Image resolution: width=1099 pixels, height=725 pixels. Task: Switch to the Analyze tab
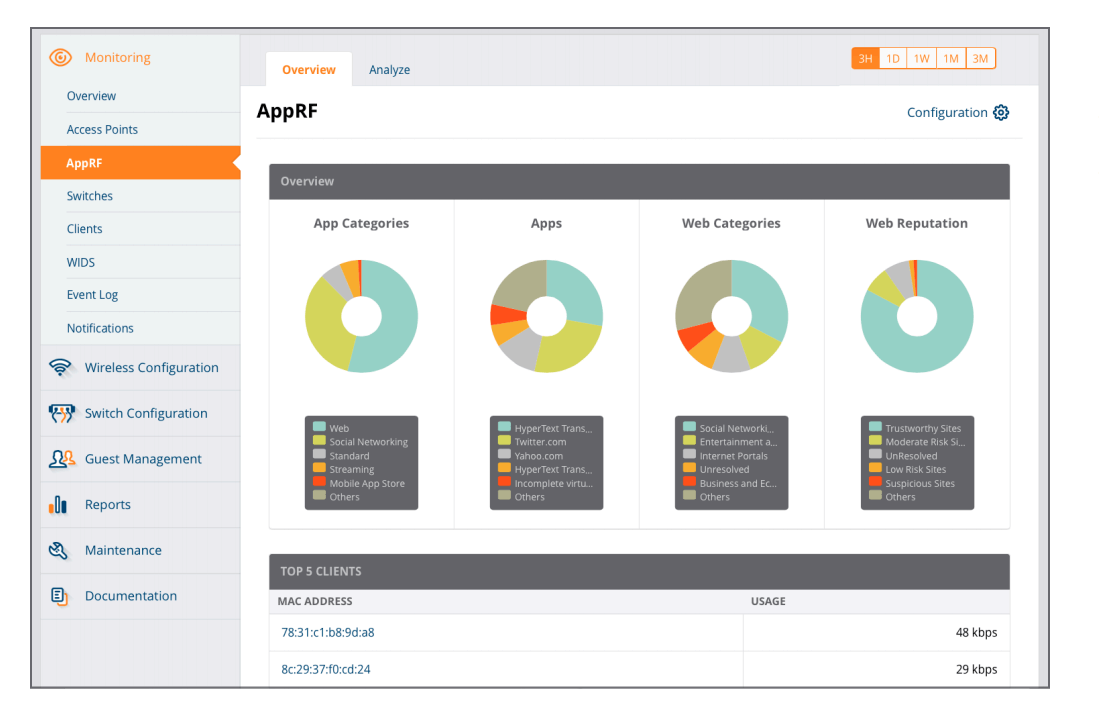tap(389, 70)
